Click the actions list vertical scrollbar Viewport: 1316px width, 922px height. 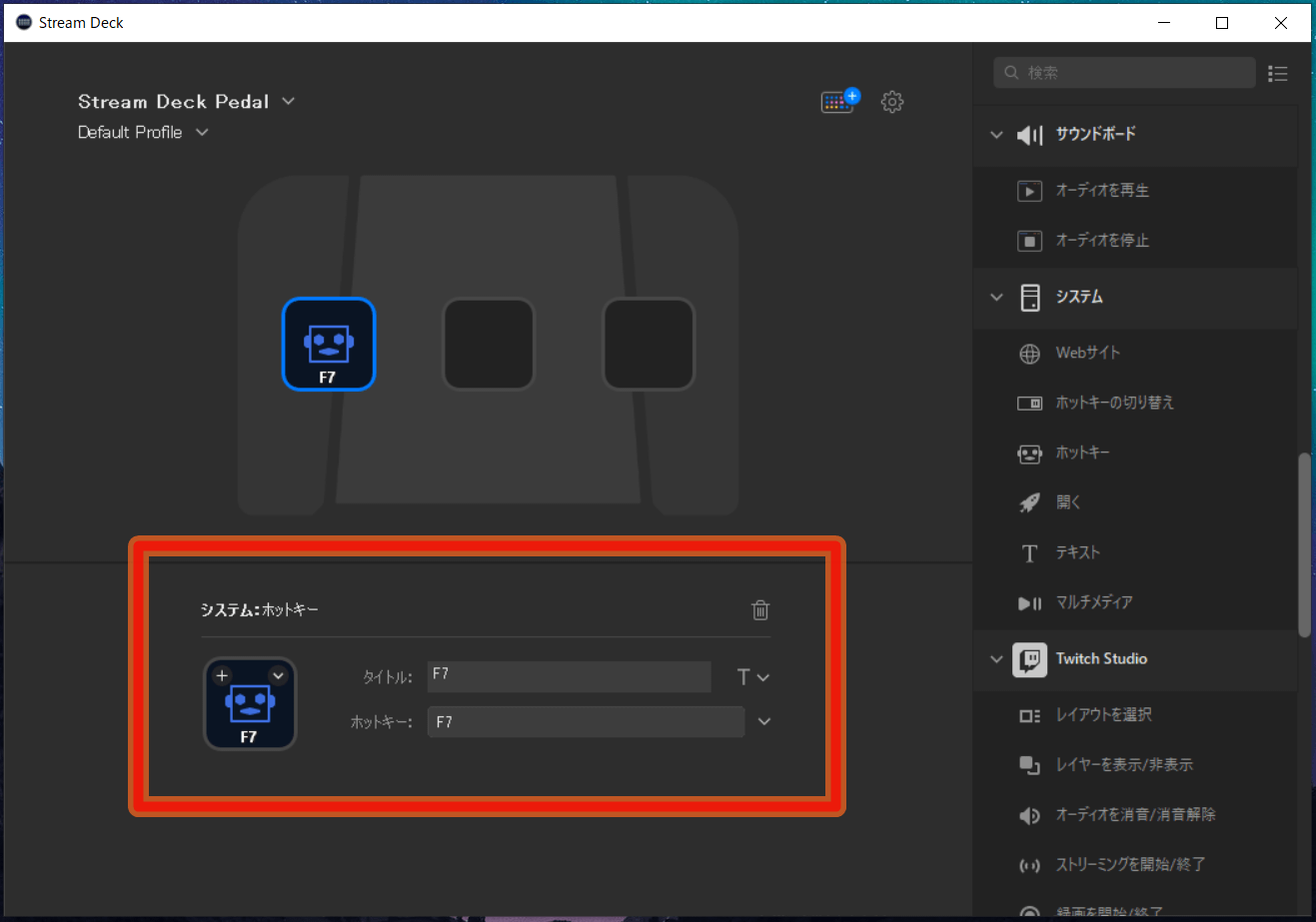[1304, 544]
